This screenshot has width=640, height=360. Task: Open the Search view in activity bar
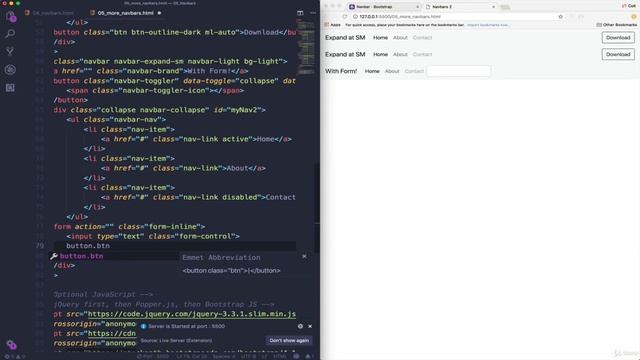tap(10, 33)
